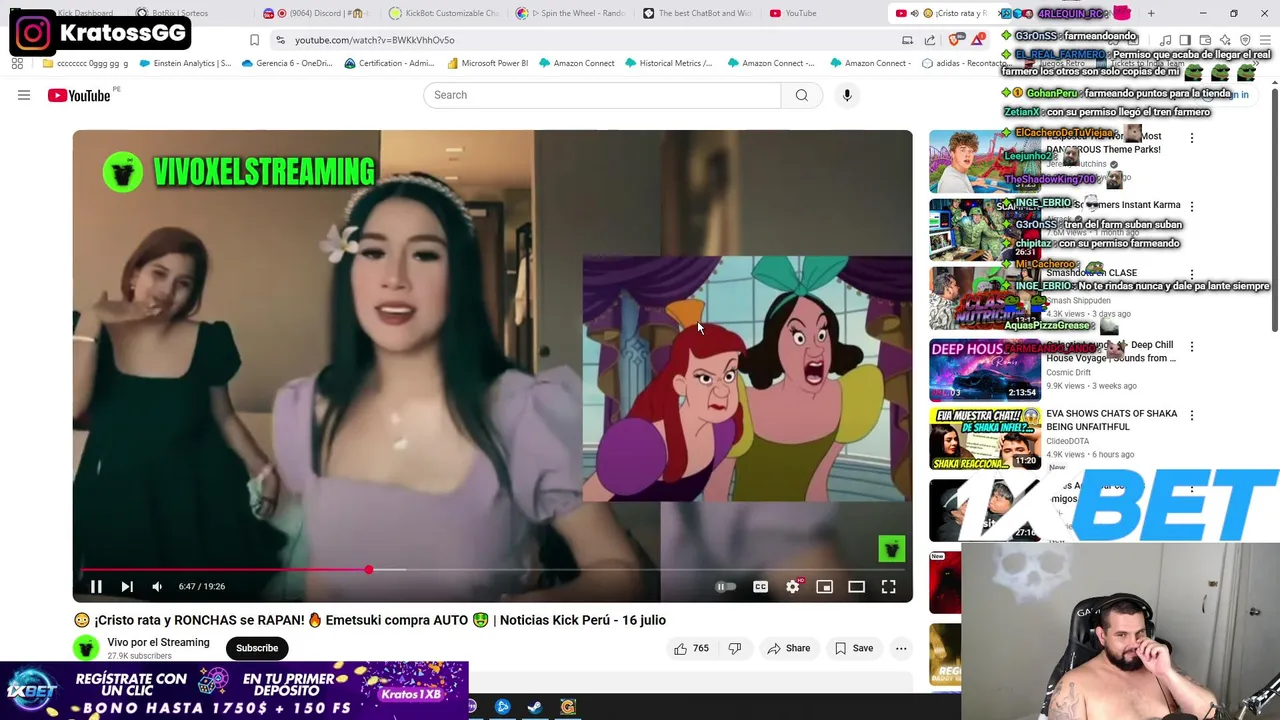The width and height of the screenshot is (1280, 720).
Task: Click the browser address bar URL
Action: 374,40
